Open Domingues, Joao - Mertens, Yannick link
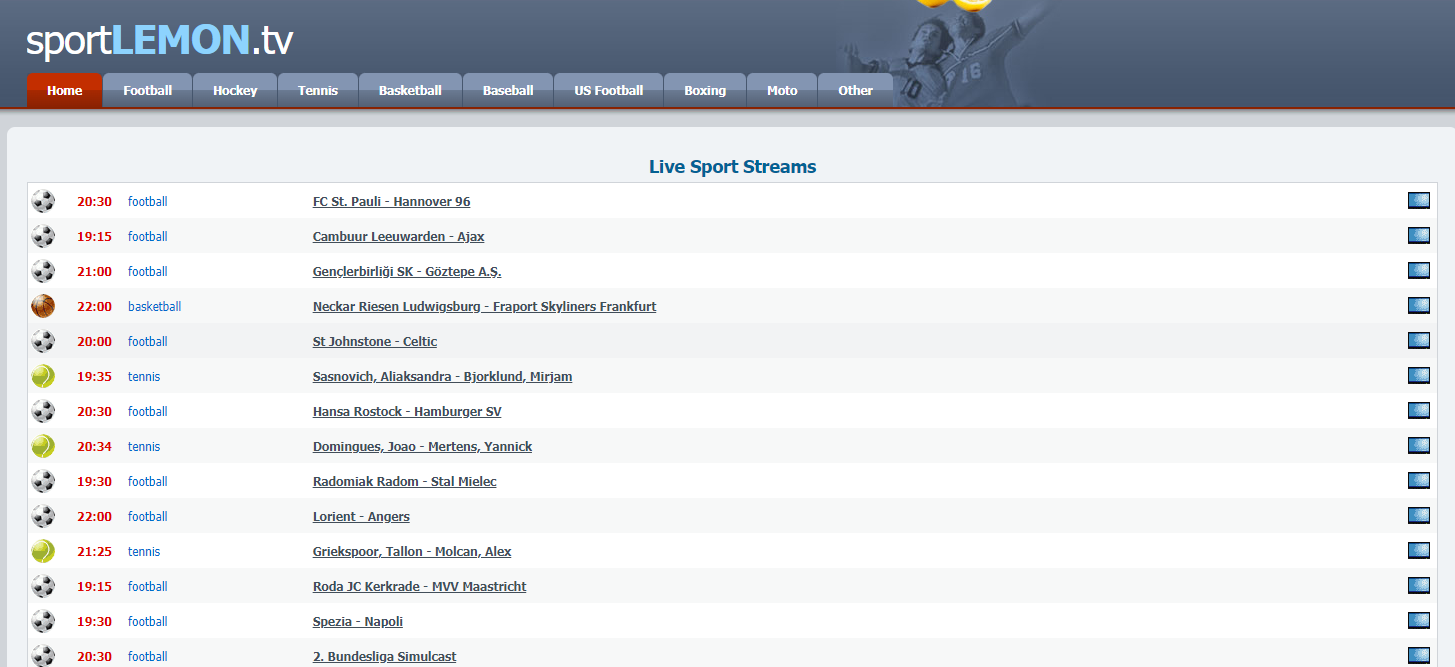Screen dimensions: 1455x667 click(x=422, y=446)
